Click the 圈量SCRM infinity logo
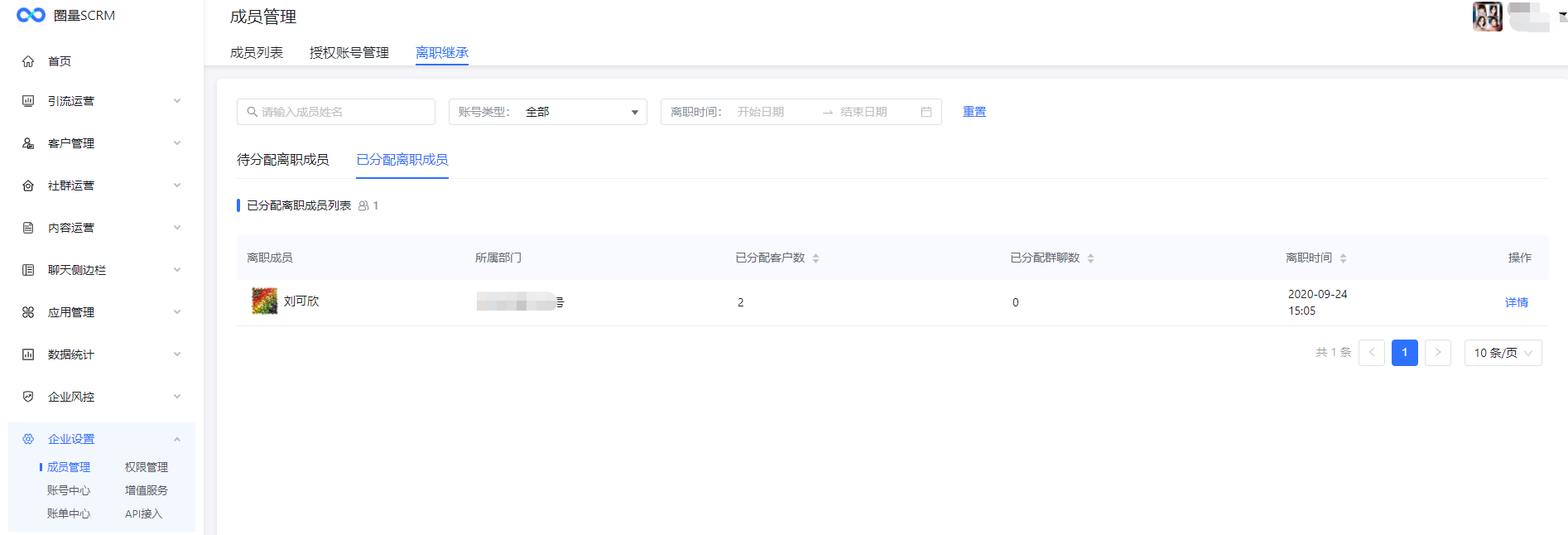 pyautogui.click(x=31, y=15)
